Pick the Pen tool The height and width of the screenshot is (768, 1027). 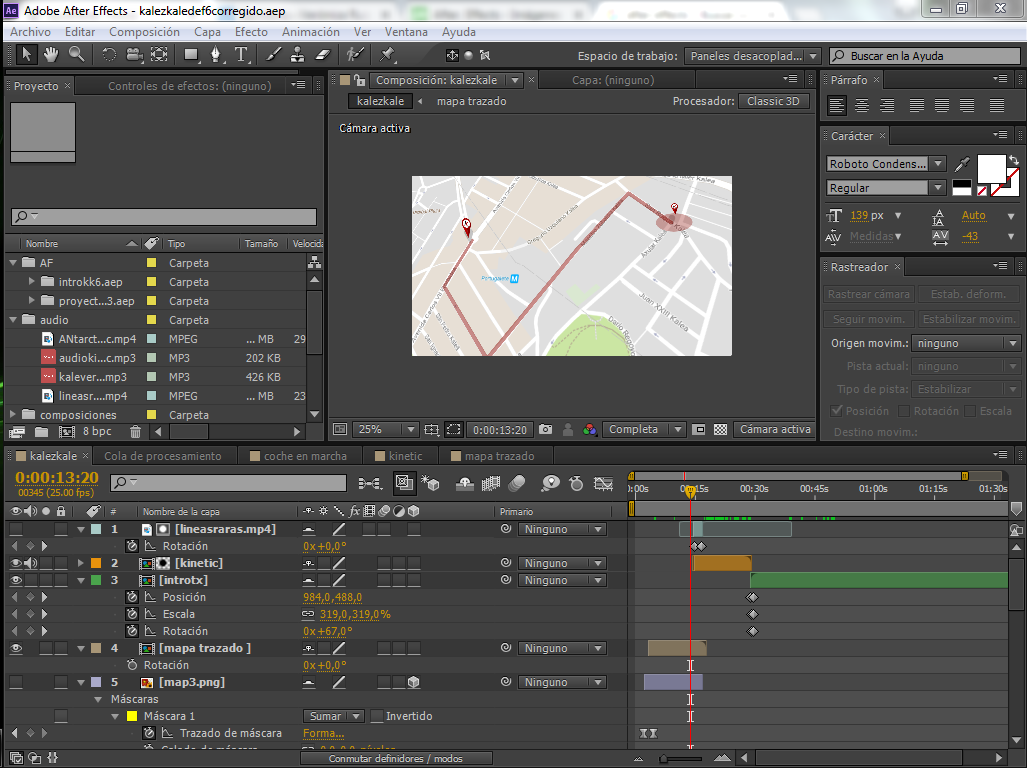click(x=217, y=55)
